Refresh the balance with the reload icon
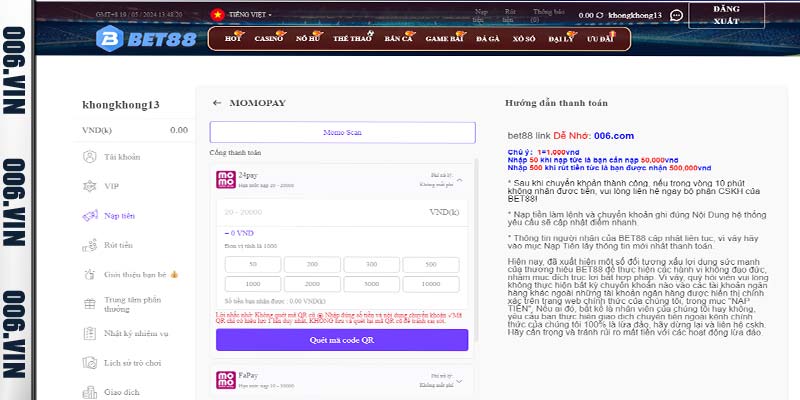This screenshot has height=400, width=800. tap(599, 15)
